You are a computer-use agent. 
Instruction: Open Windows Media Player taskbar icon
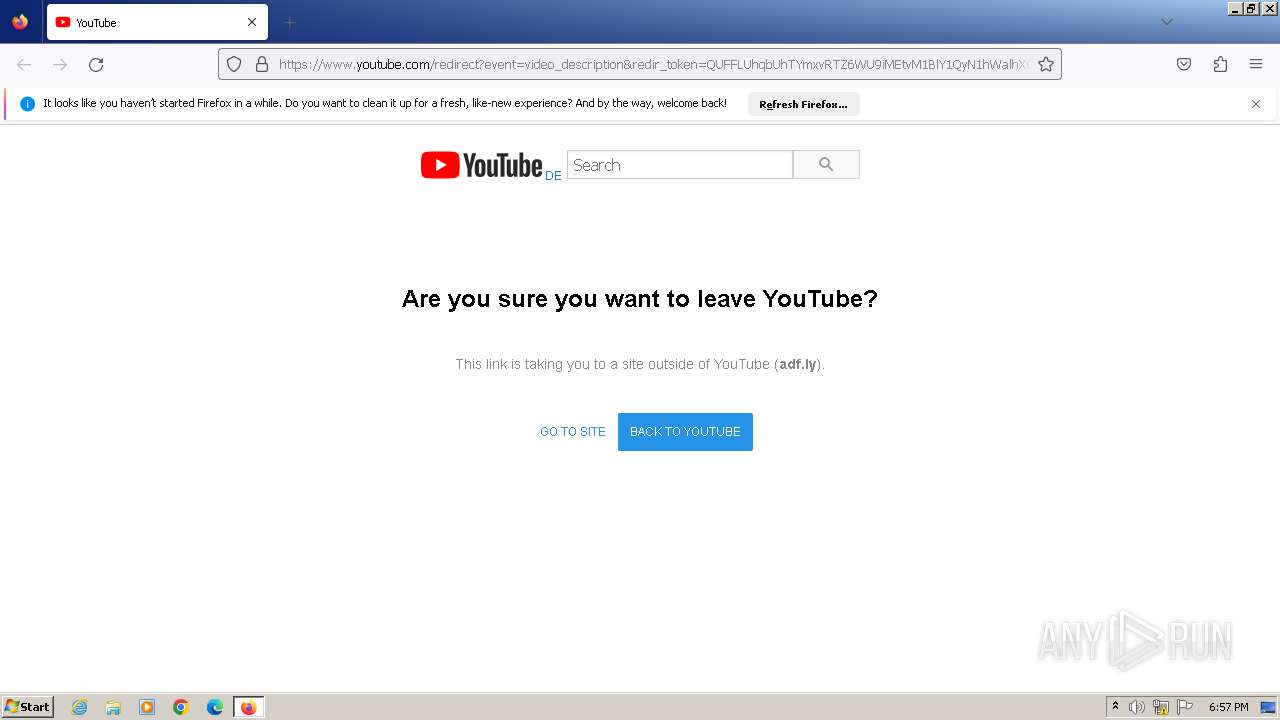click(x=147, y=707)
